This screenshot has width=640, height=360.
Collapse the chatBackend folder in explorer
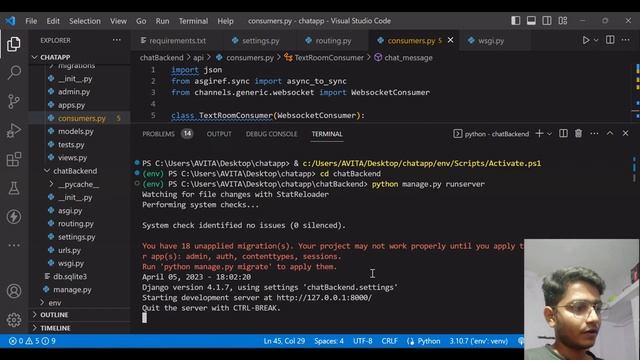[80, 171]
